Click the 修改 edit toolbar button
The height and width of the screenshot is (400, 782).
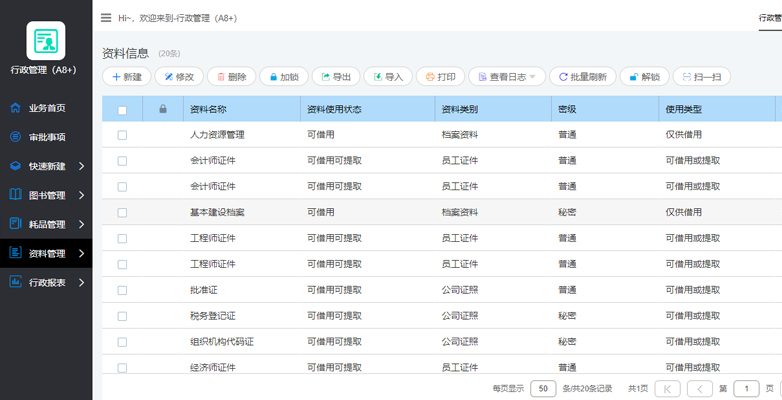tap(178, 77)
